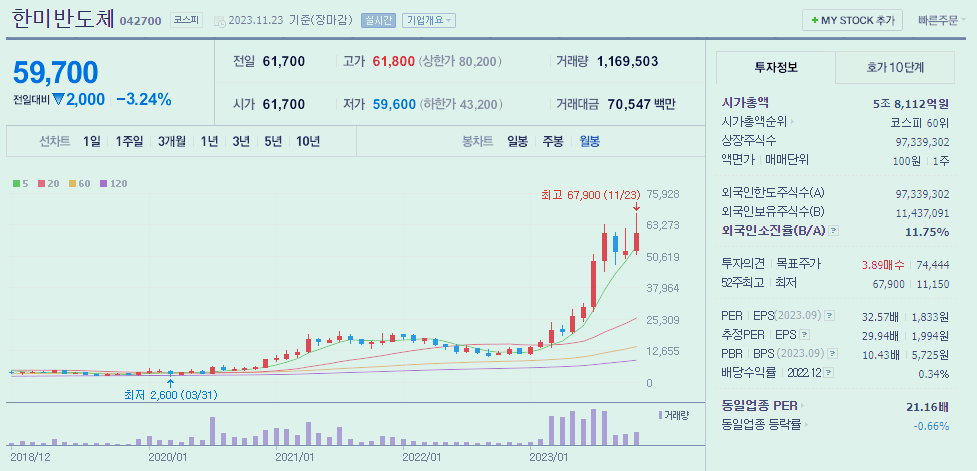977x471 pixels.
Task: Open help icon next to PBR BPS(2023.09)
Action: point(833,354)
